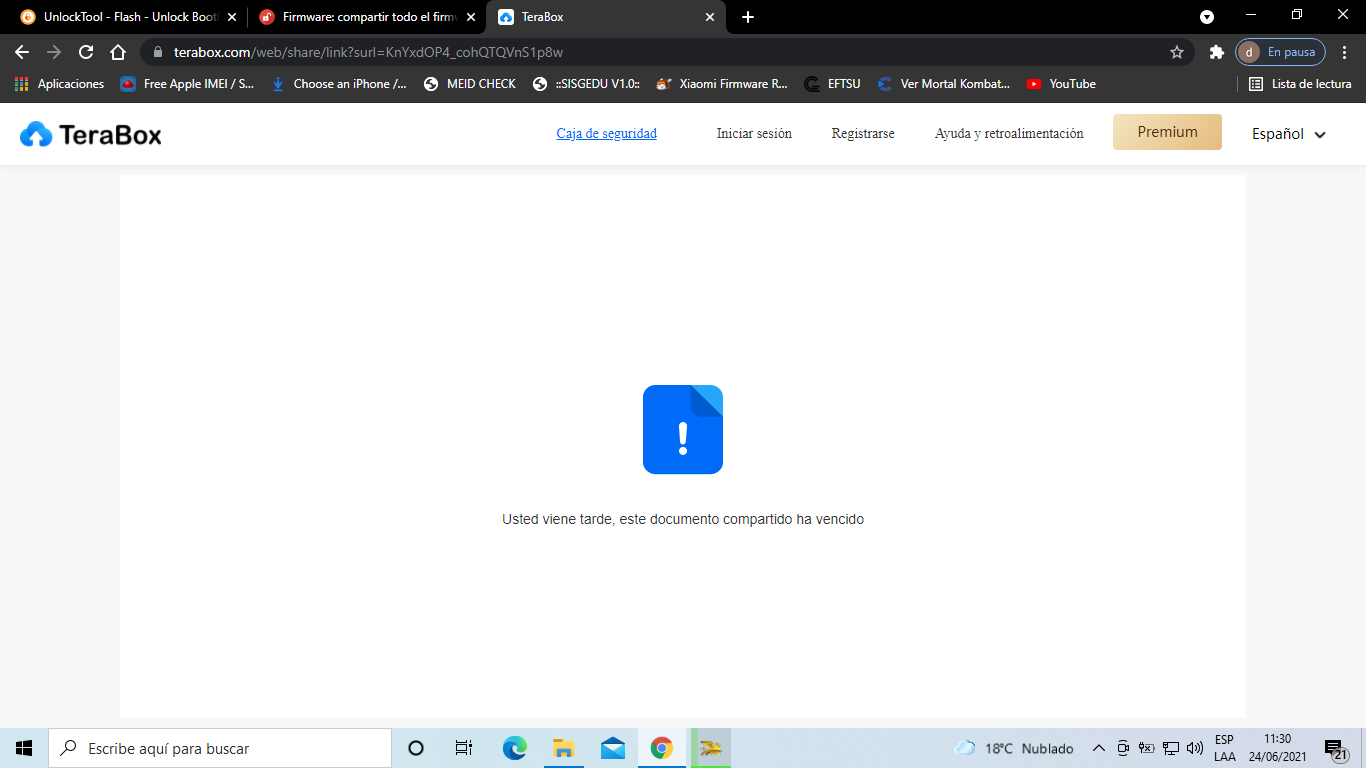Screen dimensions: 1366x768
Task: Open the tab search dropdown arrow
Action: tap(1207, 17)
